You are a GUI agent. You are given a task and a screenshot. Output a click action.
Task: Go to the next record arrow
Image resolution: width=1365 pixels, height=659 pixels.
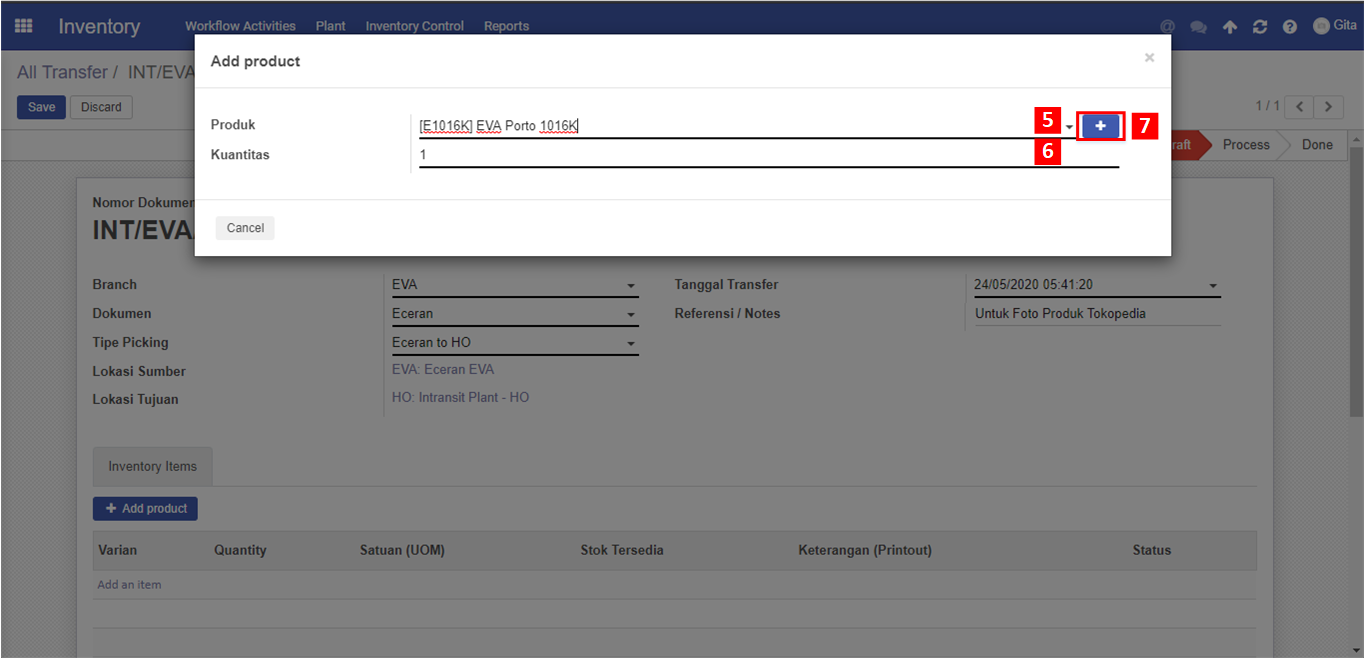[1328, 106]
